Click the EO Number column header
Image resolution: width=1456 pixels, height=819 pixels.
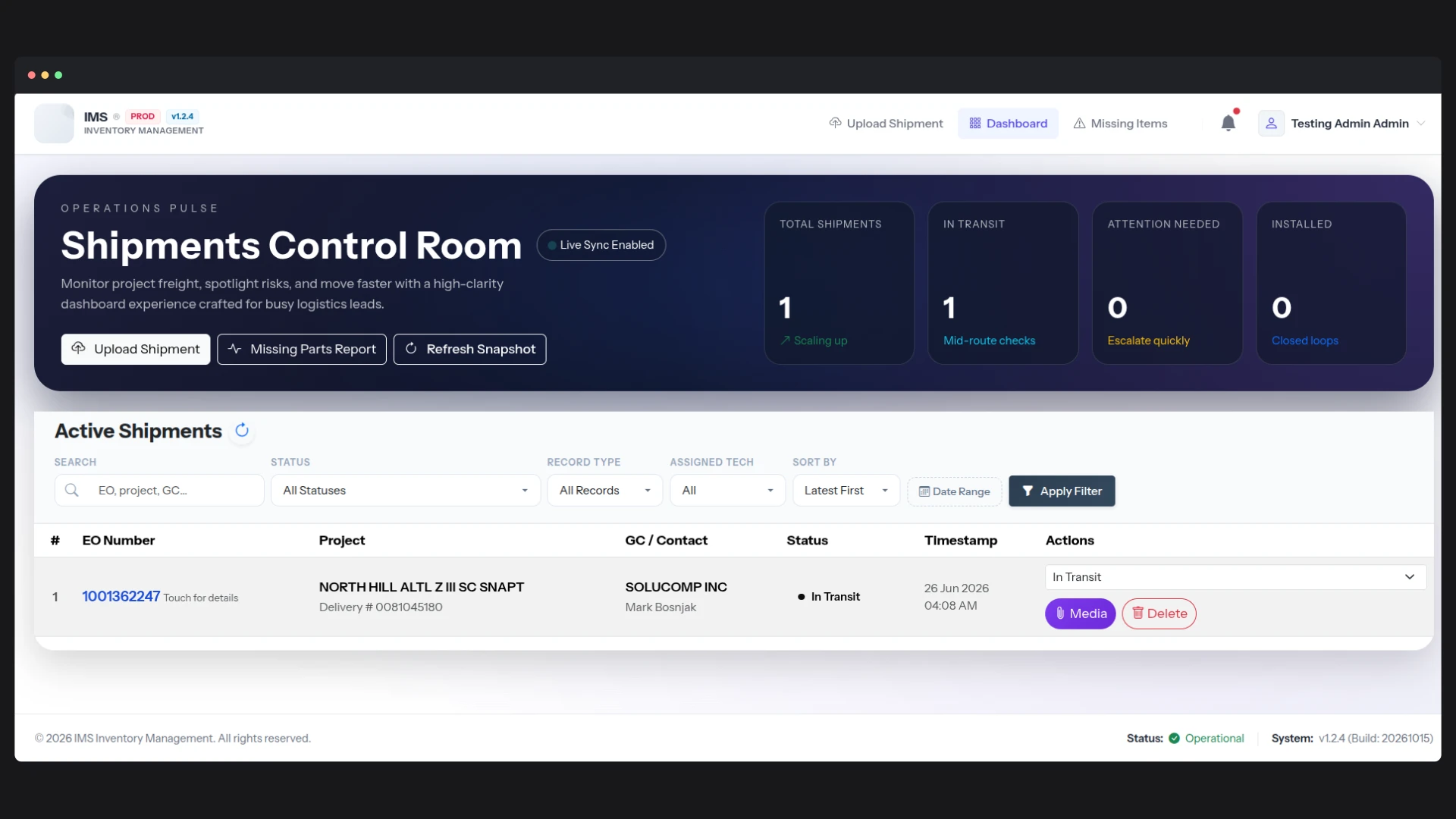[x=118, y=541]
